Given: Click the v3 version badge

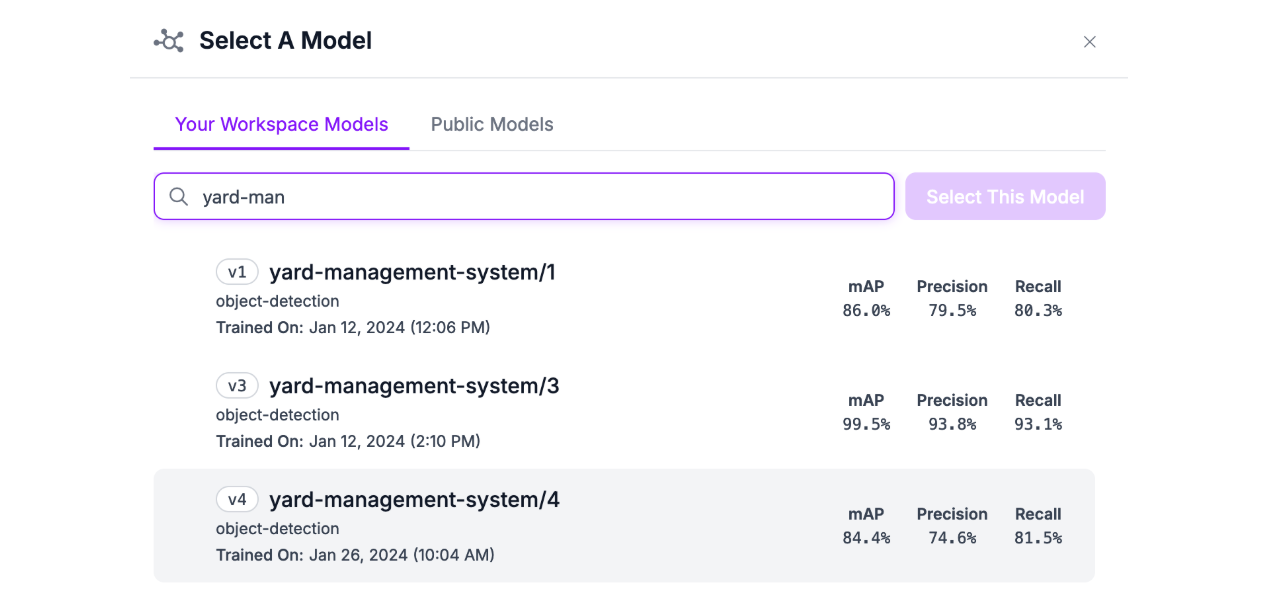Looking at the screenshot, I should [x=237, y=386].
